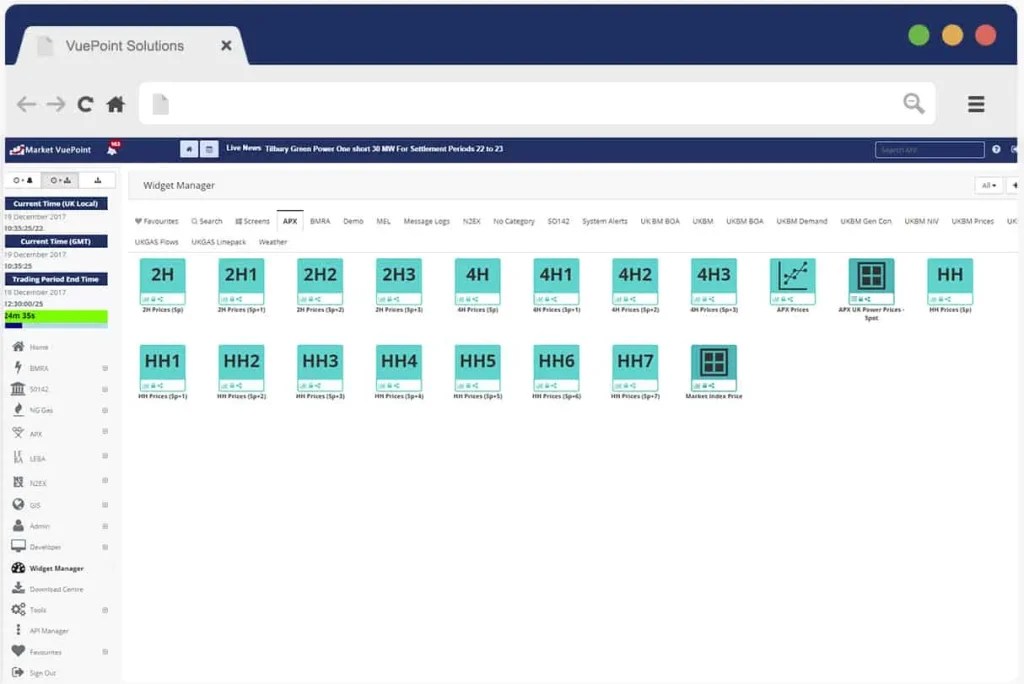
Task: Select the Favourites link above the widgets
Action: (x=155, y=221)
